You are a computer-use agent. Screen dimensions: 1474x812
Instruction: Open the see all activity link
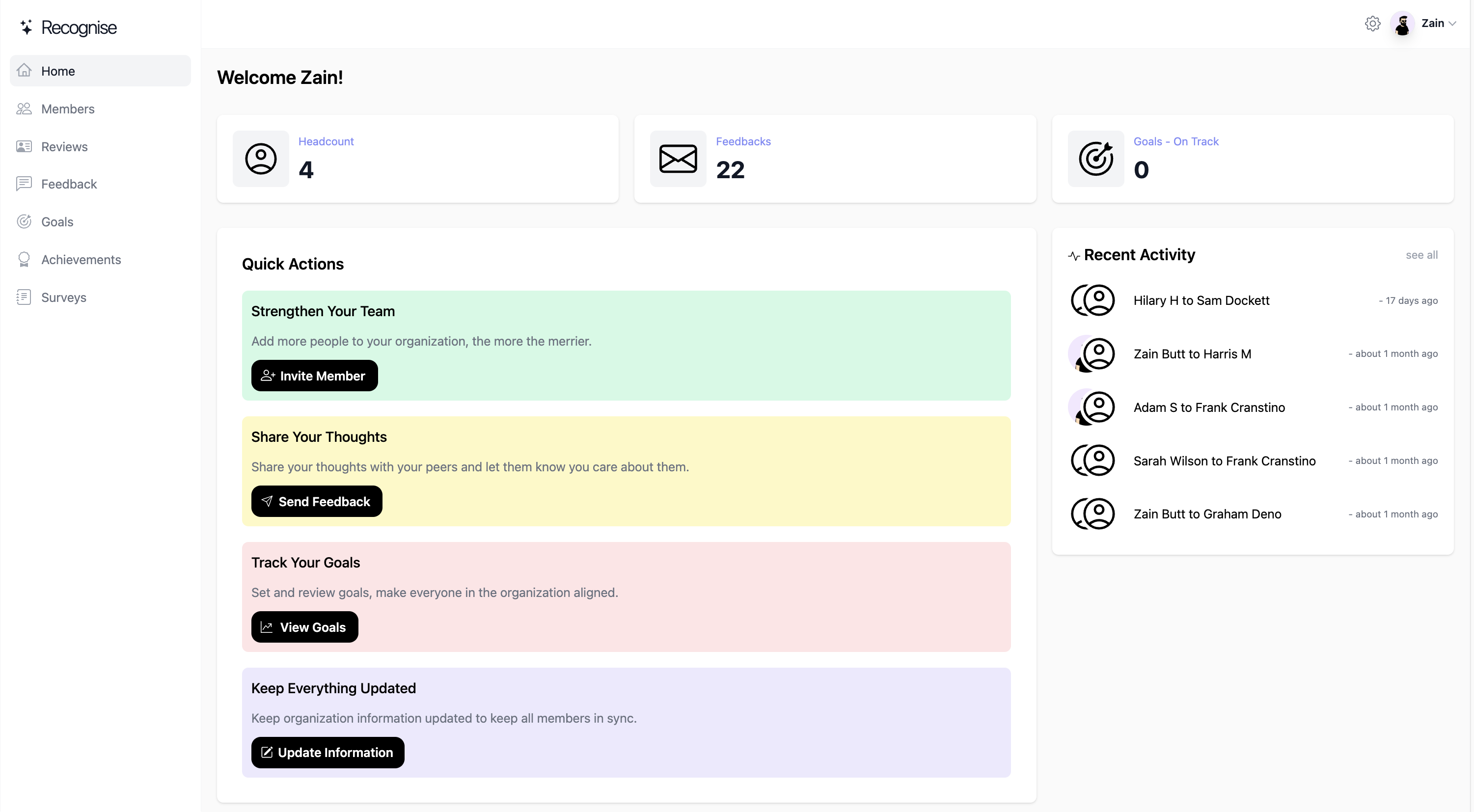click(1421, 255)
